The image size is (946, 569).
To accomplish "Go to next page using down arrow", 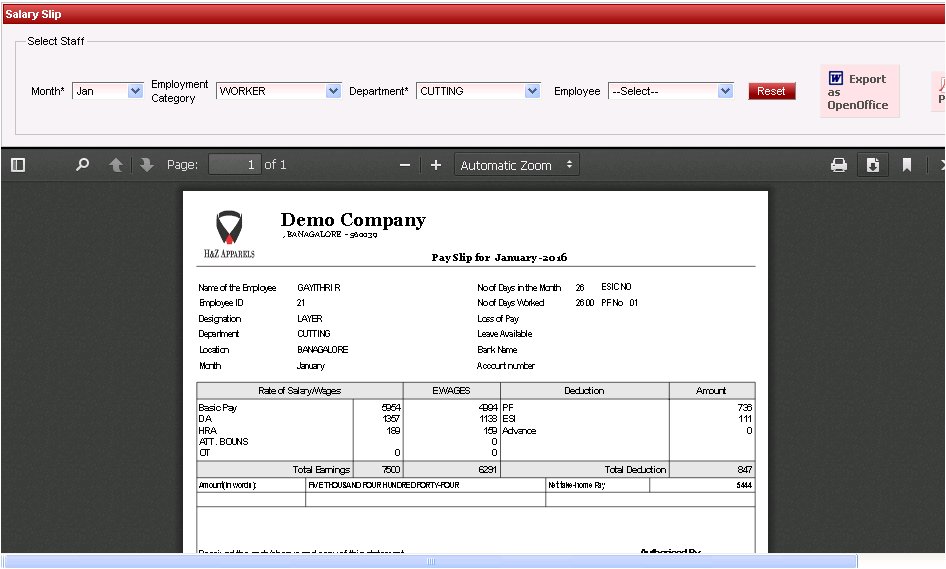I will [147, 165].
